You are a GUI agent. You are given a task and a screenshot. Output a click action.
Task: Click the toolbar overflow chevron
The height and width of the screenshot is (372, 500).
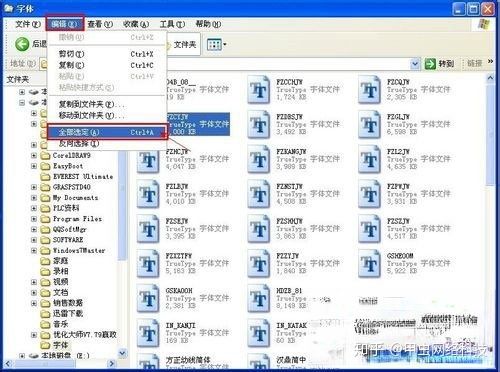point(490,62)
